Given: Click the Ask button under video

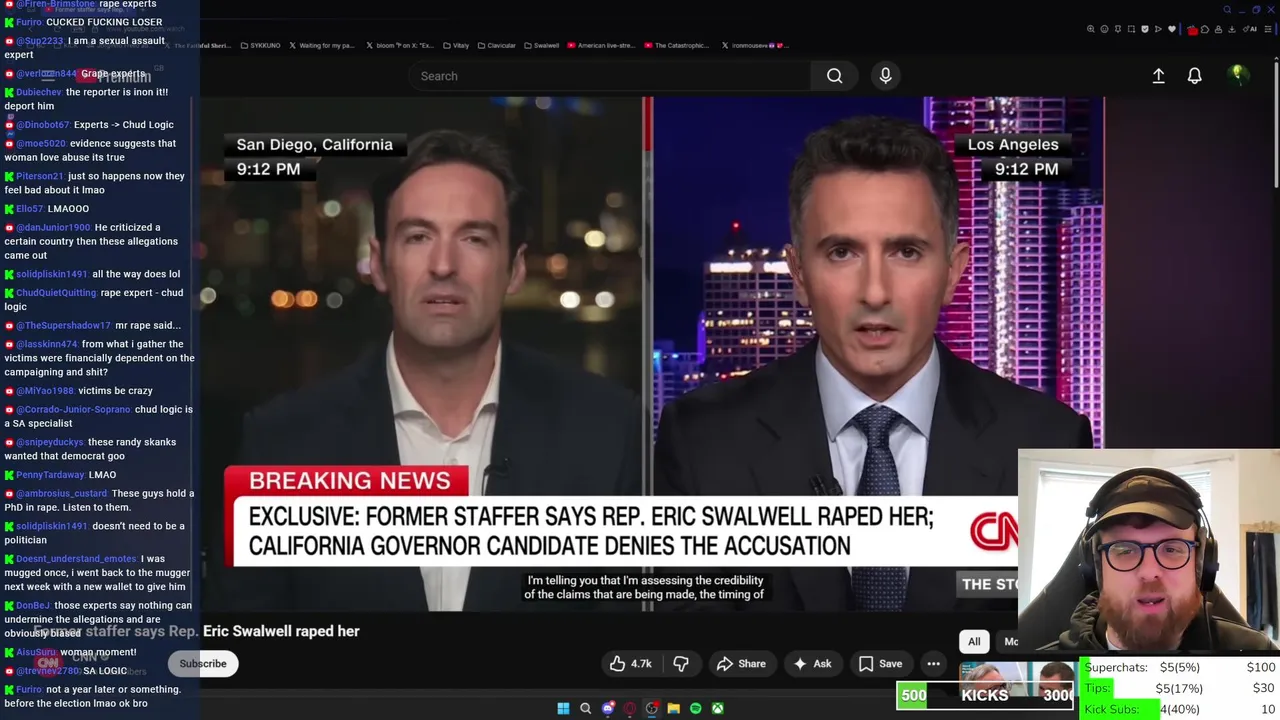Looking at the screenshot, I should click(x=812, y=664).
